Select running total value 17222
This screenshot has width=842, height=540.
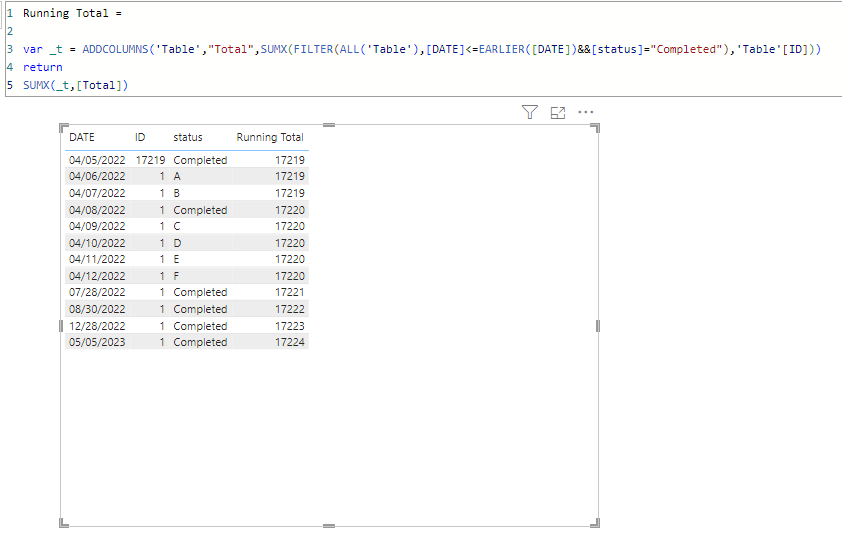(290, 309)
